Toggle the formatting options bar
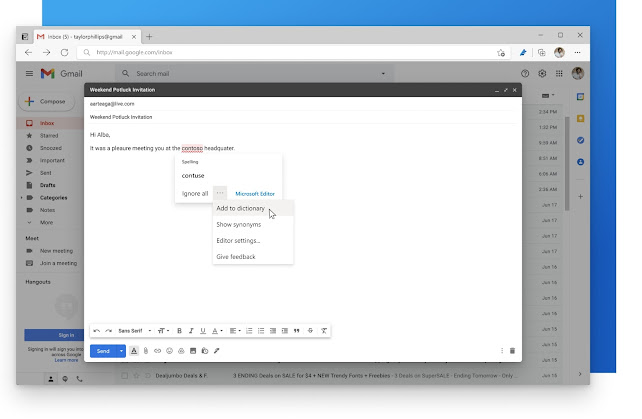This screenshot has width=642, height=419. pyautogui.click(x=134, y=351)
